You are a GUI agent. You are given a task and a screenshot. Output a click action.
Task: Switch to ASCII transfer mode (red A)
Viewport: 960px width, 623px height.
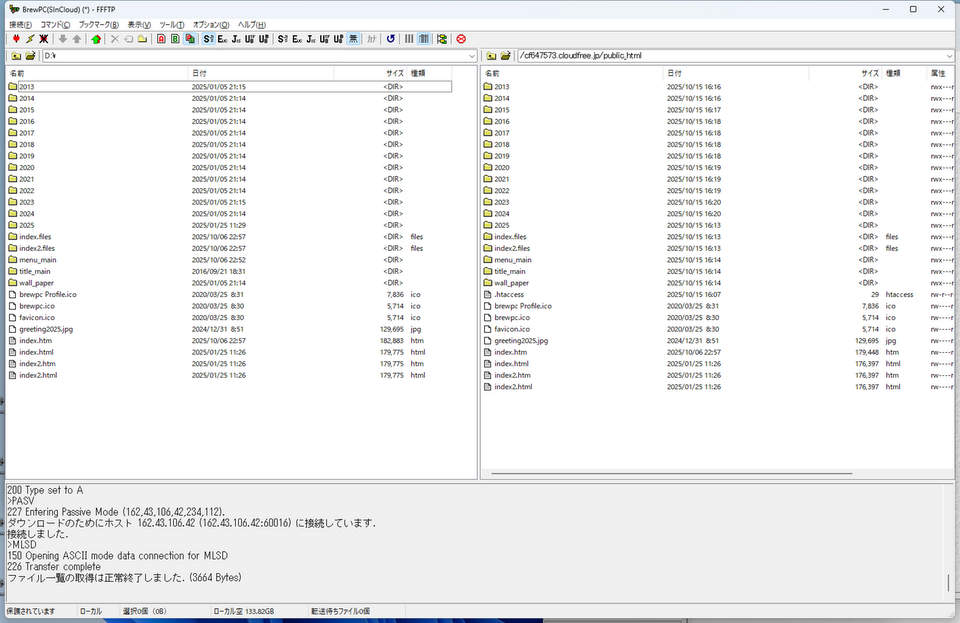[x=161, y=39]
